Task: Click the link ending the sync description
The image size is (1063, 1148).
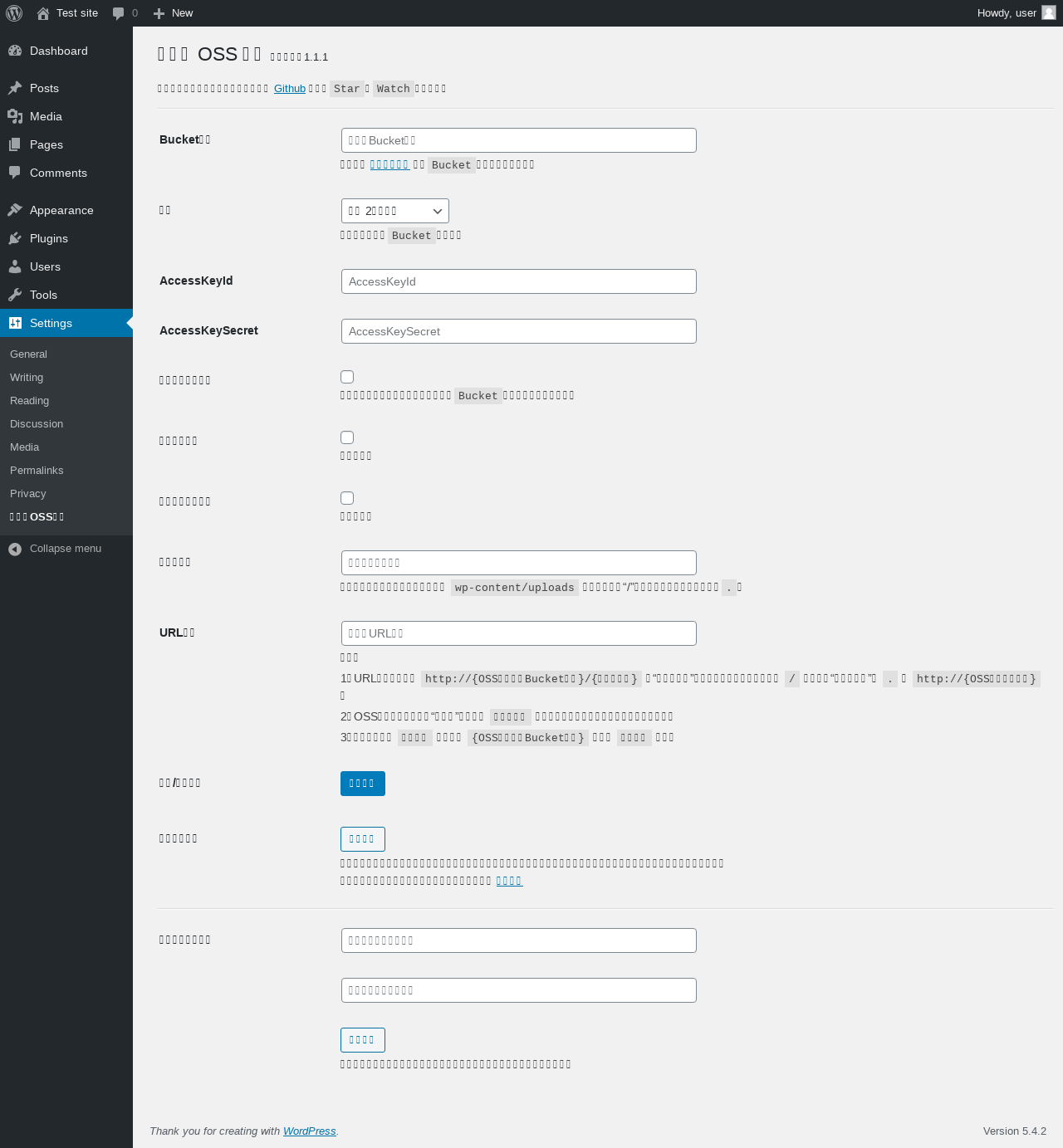Action: (x=509, y=881)
